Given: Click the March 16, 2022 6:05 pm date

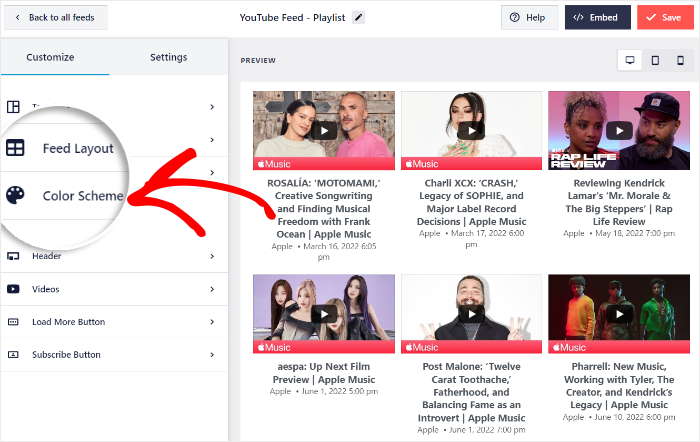Looking at the screenshot, I should coord(340,251).
